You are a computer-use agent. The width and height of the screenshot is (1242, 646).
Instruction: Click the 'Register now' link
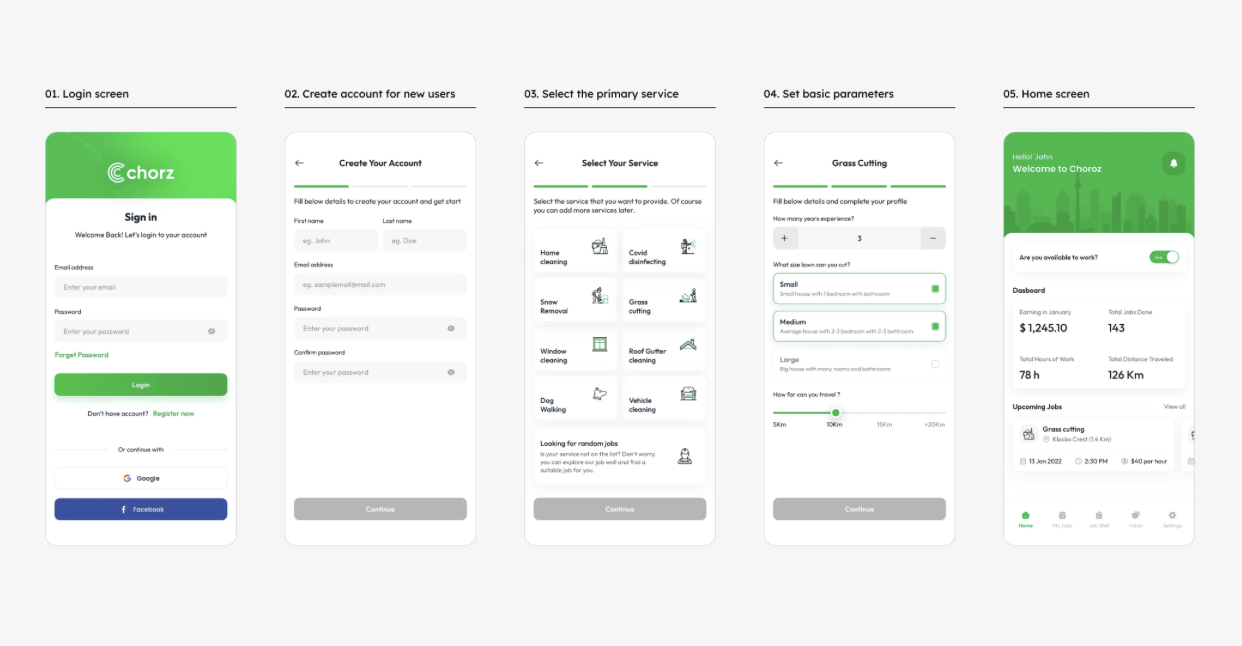coord(173,413)
